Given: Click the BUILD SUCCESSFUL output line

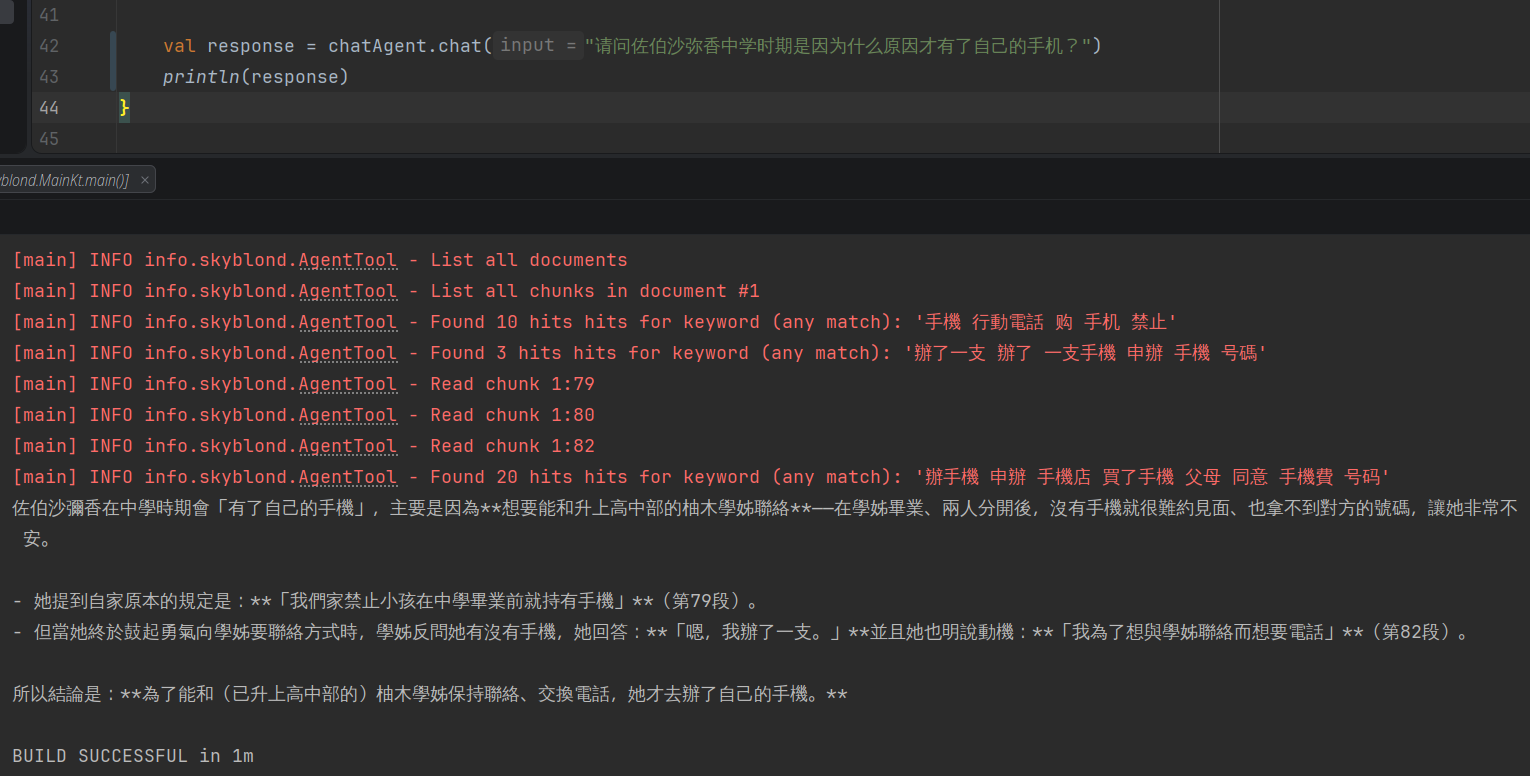Looking at the screenshot, I should click(132, 756).
